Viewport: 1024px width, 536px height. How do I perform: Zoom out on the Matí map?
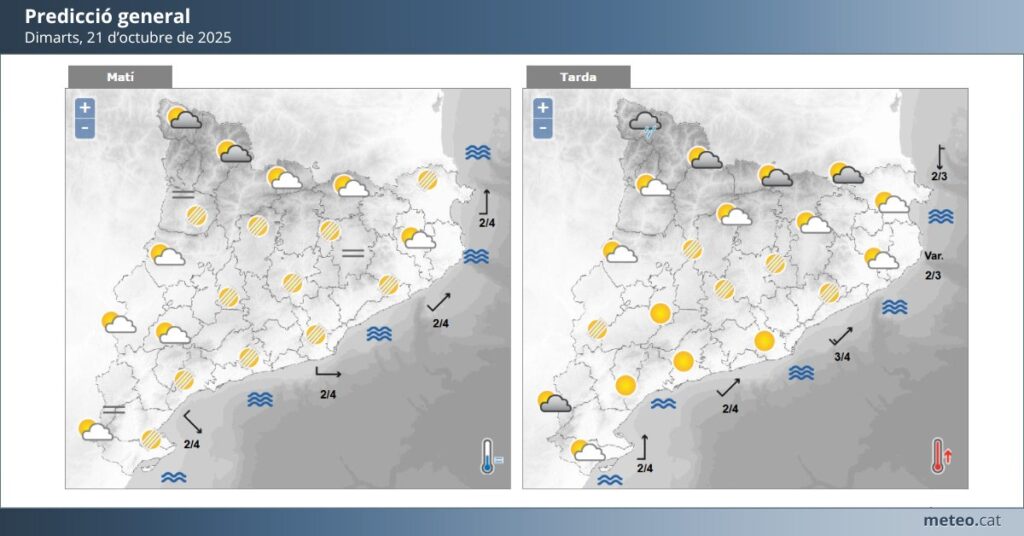[x=85, y=128]
